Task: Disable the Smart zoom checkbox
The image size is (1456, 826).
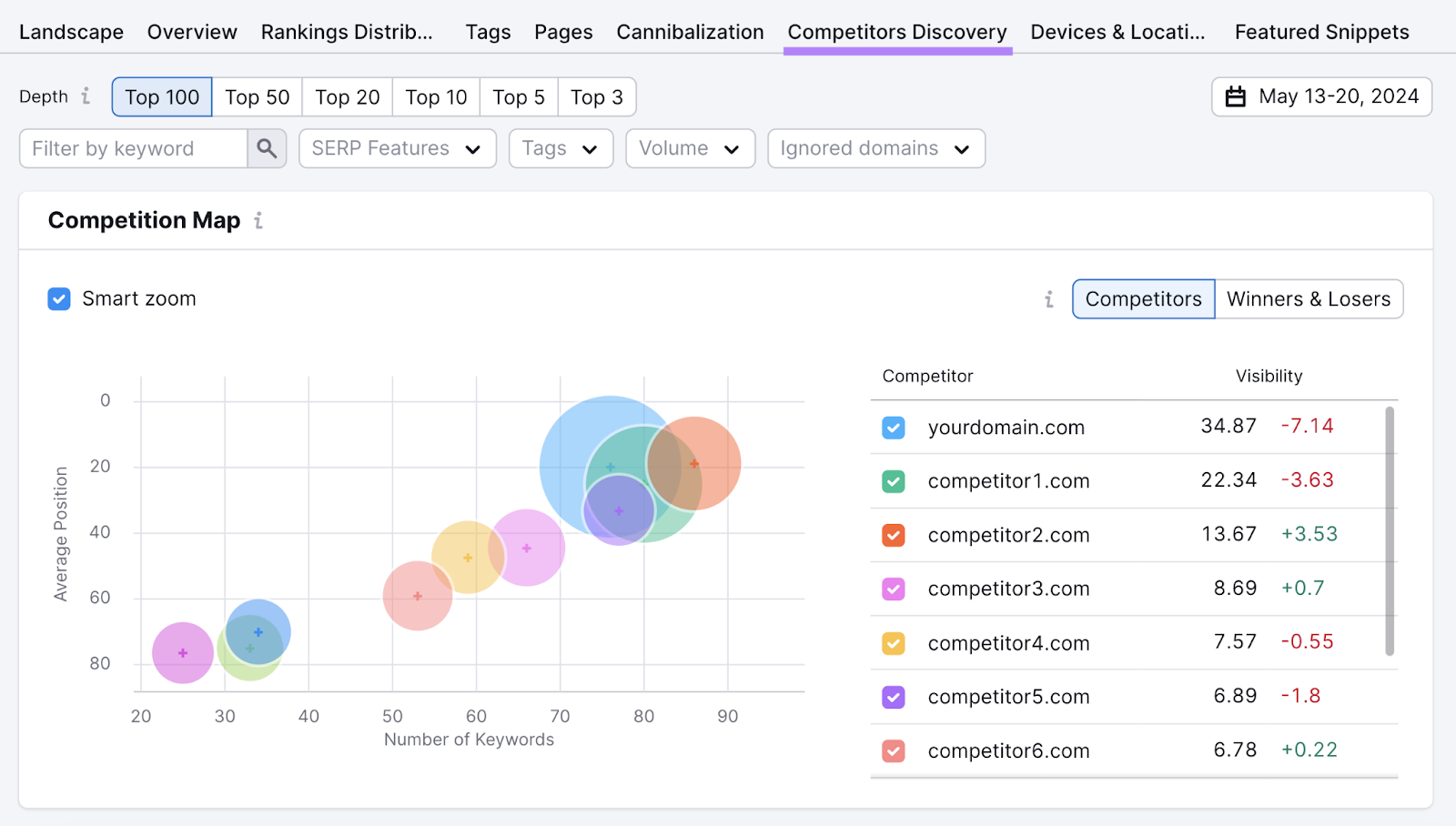Action: pyautogui.click(x=58, y=298)
